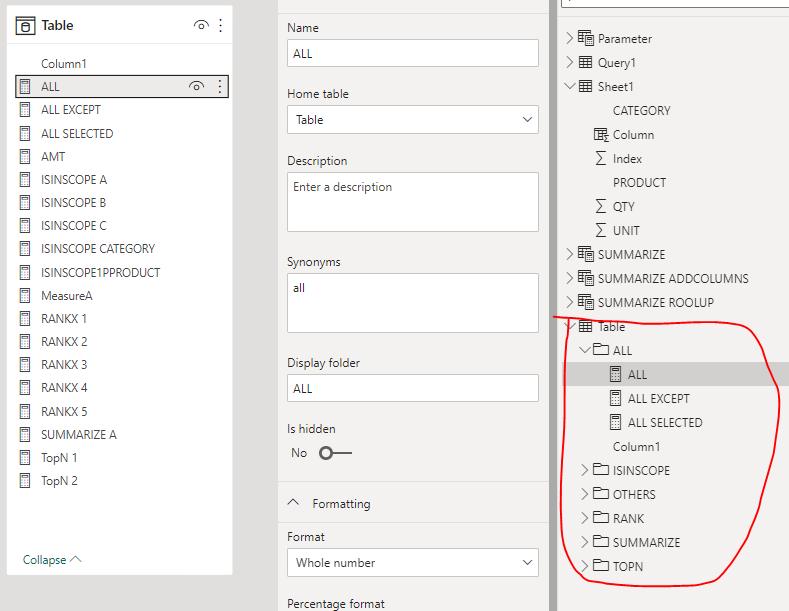The height and width of the screenshot is (611, 789).
Task: Click the Sheet1 table icon
Action: [585, 87]
